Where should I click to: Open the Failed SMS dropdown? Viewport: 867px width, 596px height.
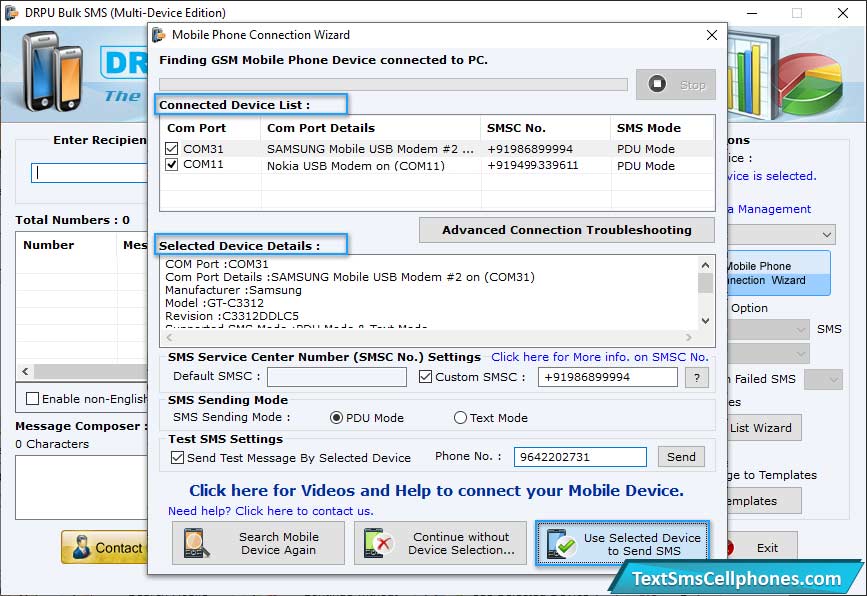pos(823,379)
